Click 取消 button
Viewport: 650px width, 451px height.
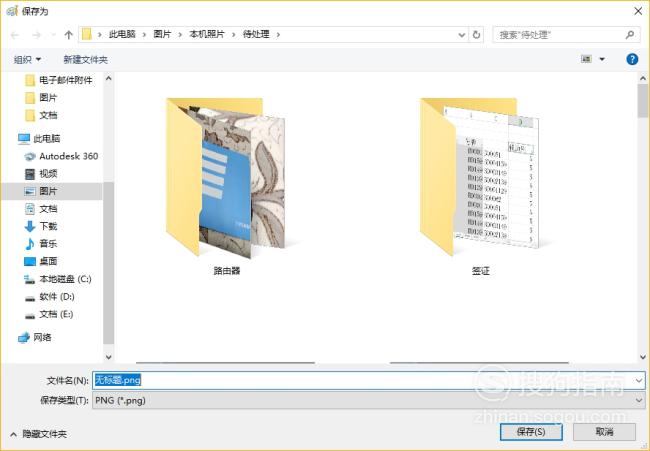(604, 432)
